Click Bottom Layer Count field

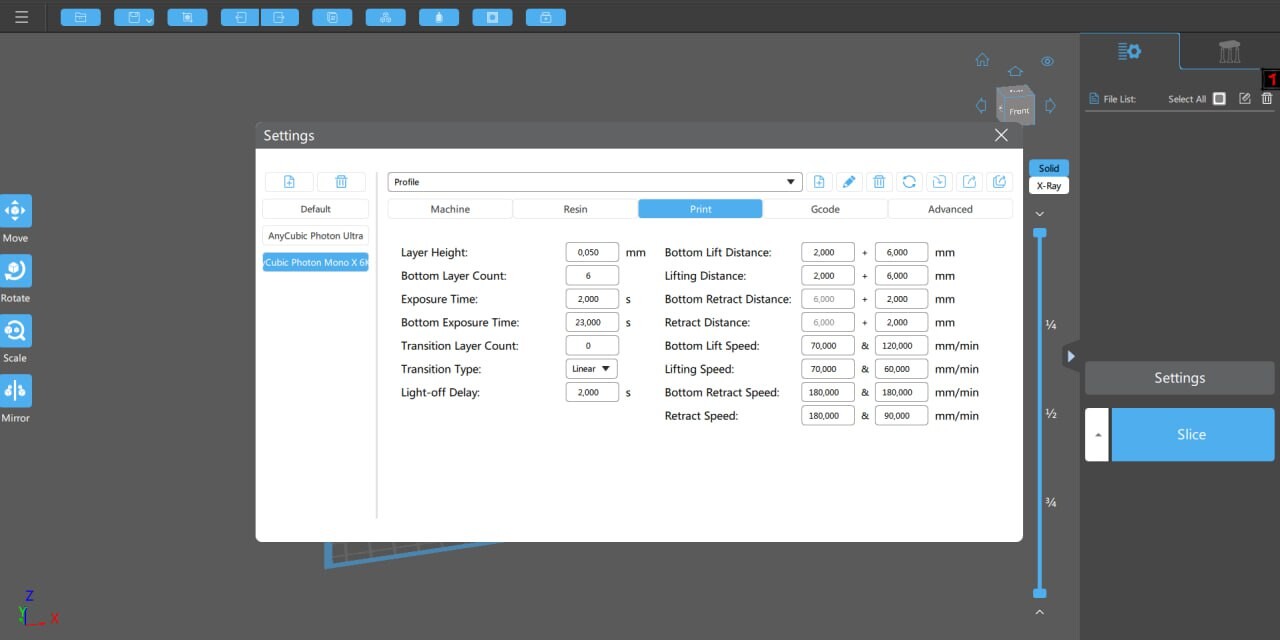click(x=592, y=276)
